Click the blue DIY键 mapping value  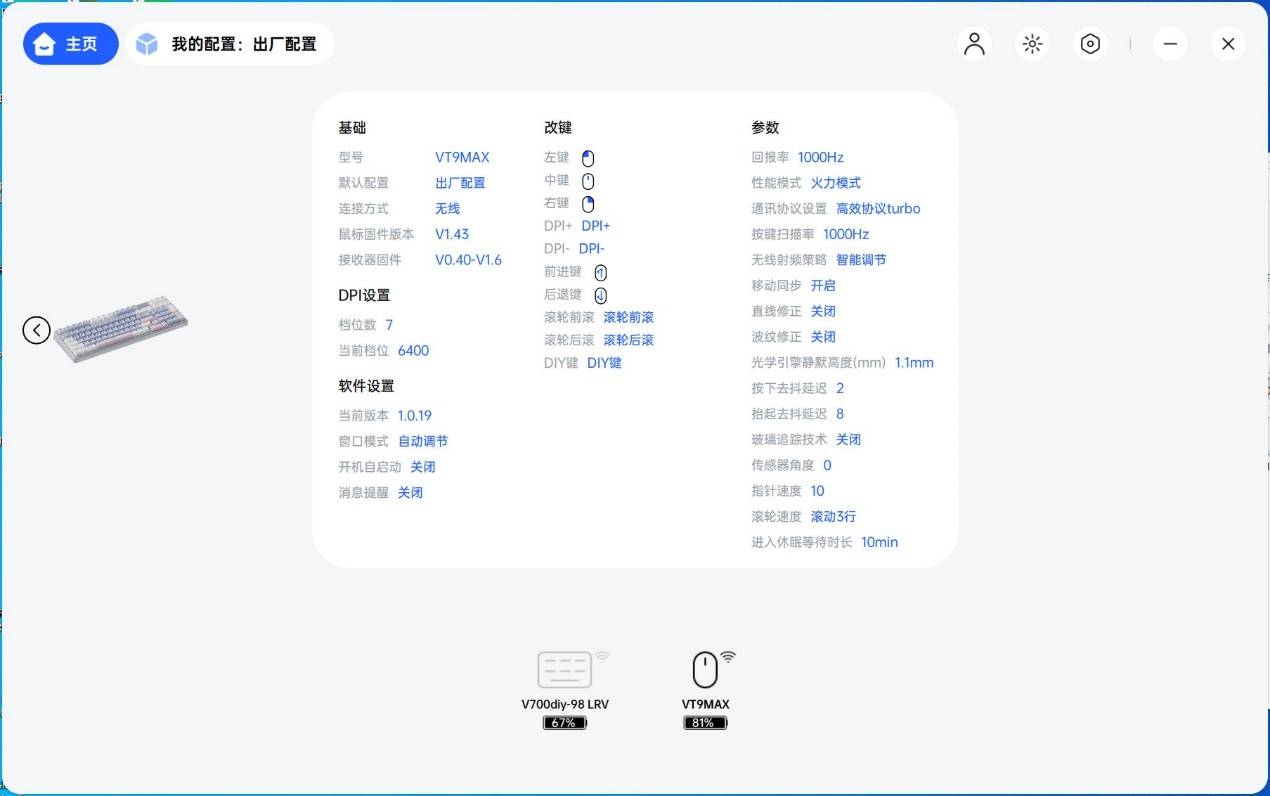click(604, 363)
